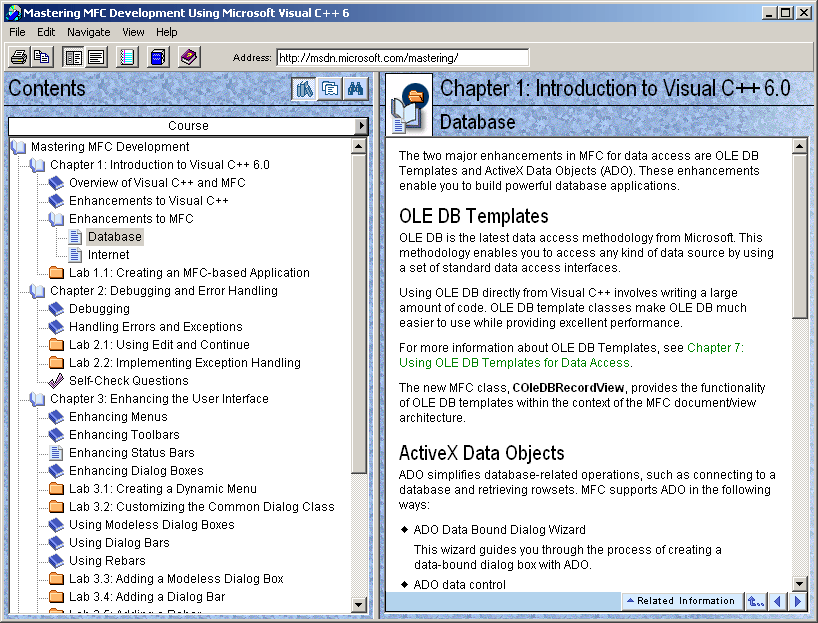Click the Lab 3.3 folder icon

tap(56, 579)
